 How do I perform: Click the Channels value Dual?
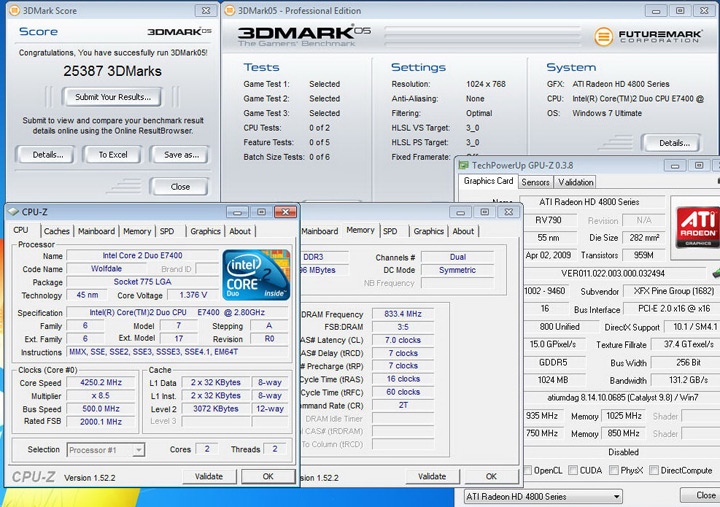coord(458,257)
